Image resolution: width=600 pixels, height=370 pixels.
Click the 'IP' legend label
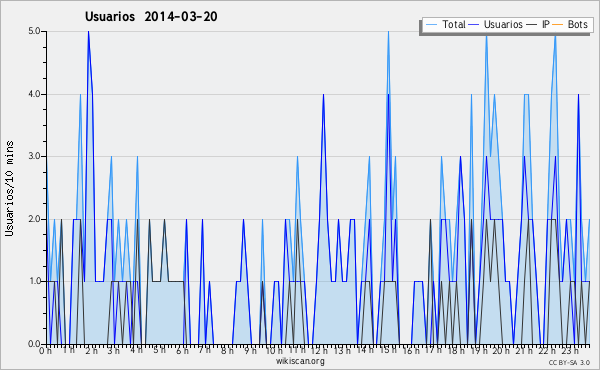pyautogui.click(x=546, y=24)
